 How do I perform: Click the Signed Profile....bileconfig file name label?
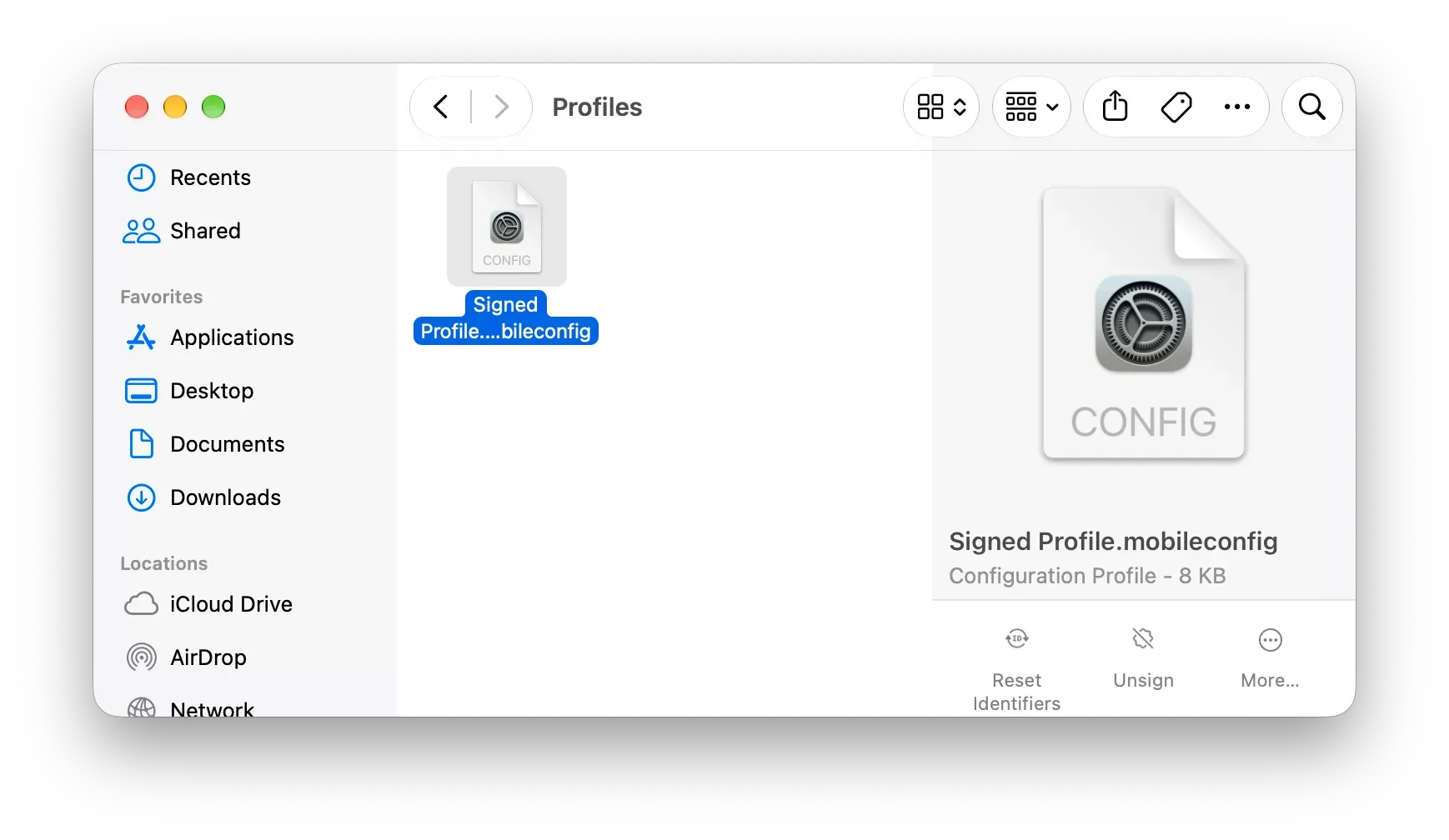506,317
